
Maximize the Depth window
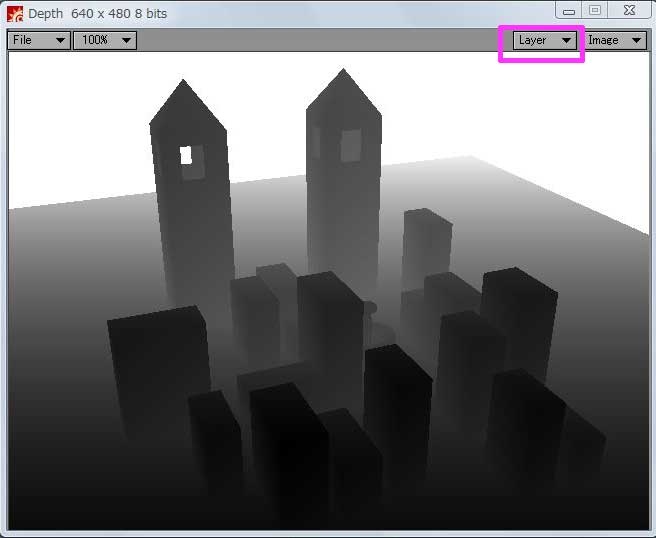click(x=595, y=10)
